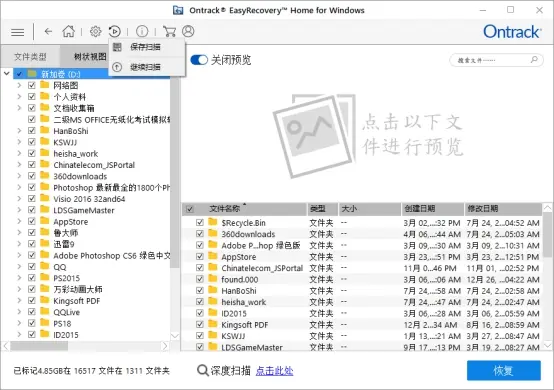Turn off the 关闭预览 preview toggle
Viewport: 554px width, 390px height.
[x=199, y=60]
